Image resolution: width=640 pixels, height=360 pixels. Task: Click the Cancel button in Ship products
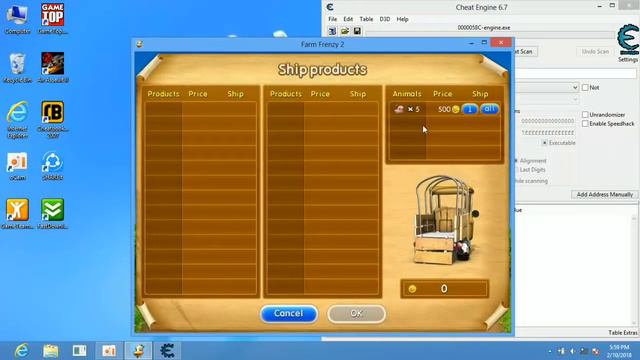[289, 313]
